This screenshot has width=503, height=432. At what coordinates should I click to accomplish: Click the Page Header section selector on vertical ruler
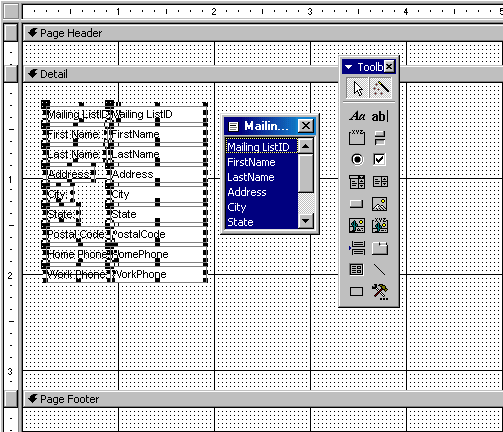click(x=11, y=33)
